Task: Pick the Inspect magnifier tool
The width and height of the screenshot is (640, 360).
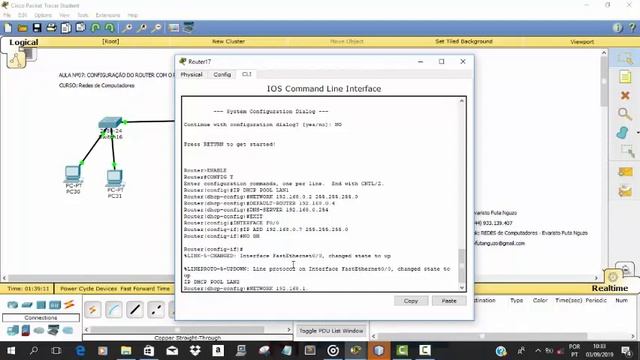Action: tap(624, 114)
